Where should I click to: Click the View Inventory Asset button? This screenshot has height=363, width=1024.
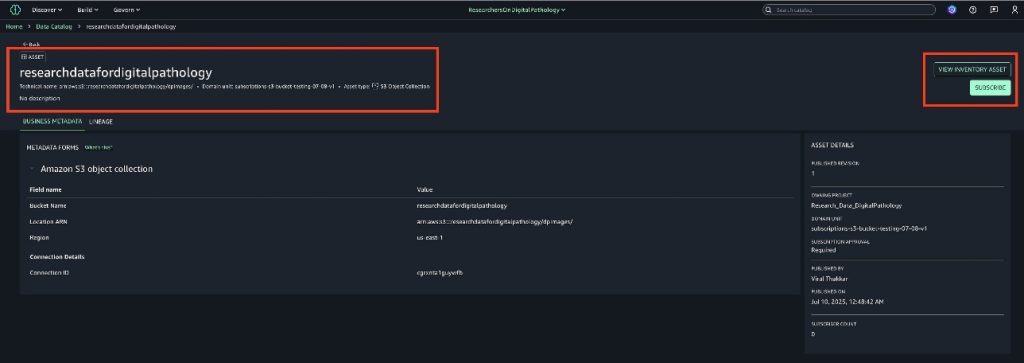point(972,69)
